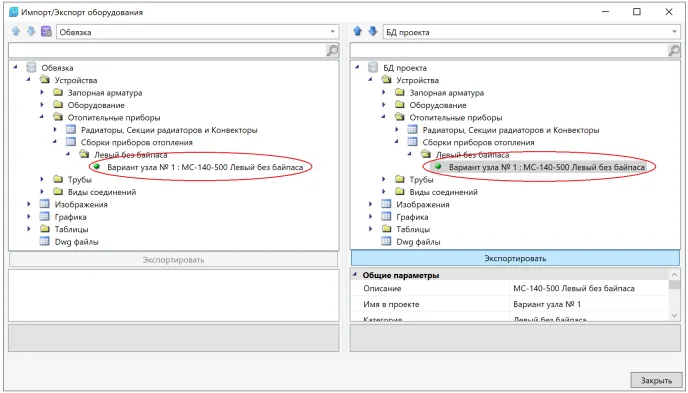Click the Описание property label

382,288
